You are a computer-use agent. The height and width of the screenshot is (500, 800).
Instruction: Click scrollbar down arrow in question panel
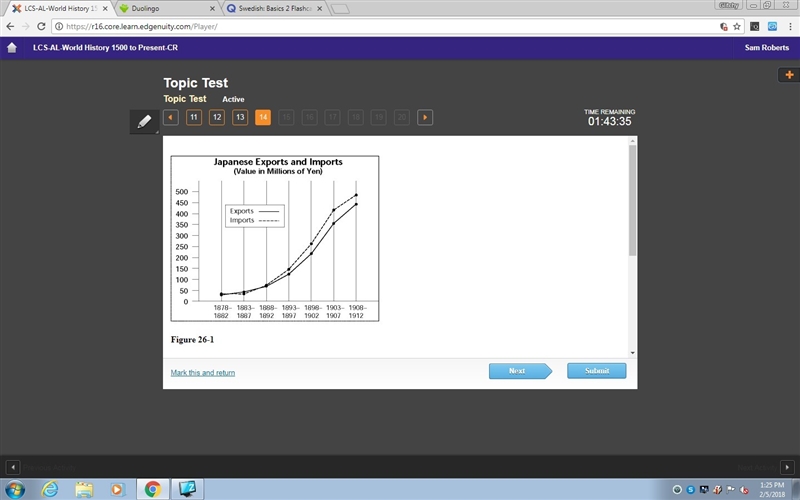633,353
